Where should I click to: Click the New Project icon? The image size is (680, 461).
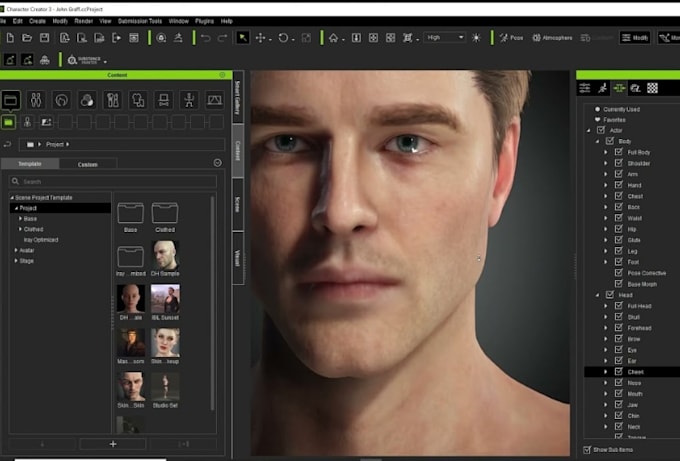click(x=10, y=38)
